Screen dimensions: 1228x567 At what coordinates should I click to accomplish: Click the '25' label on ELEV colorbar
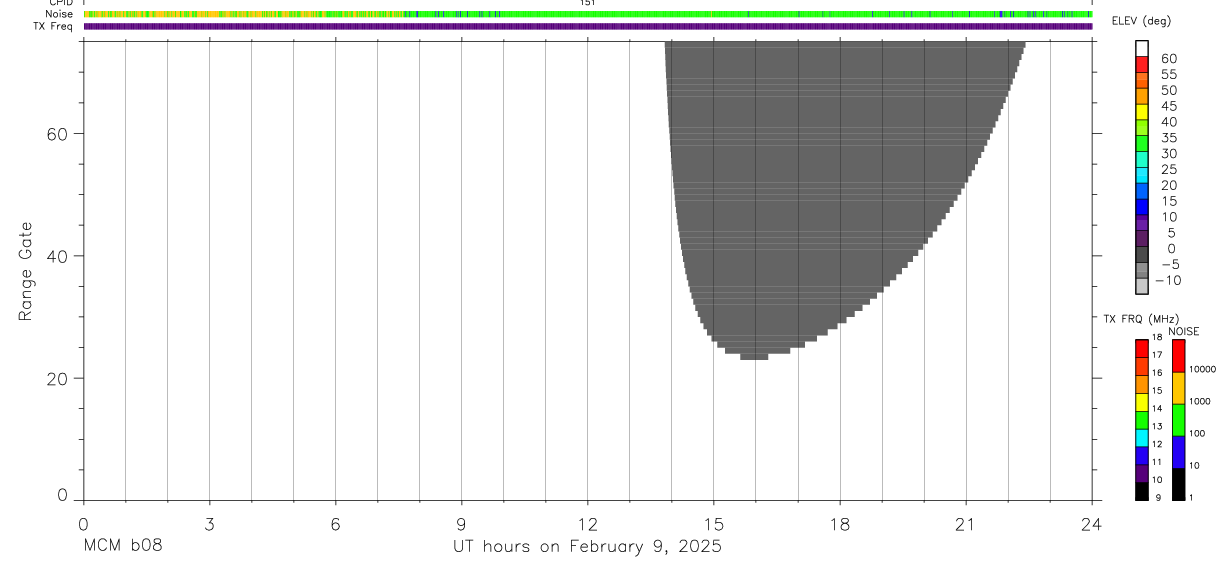(x=1169, y=169)
